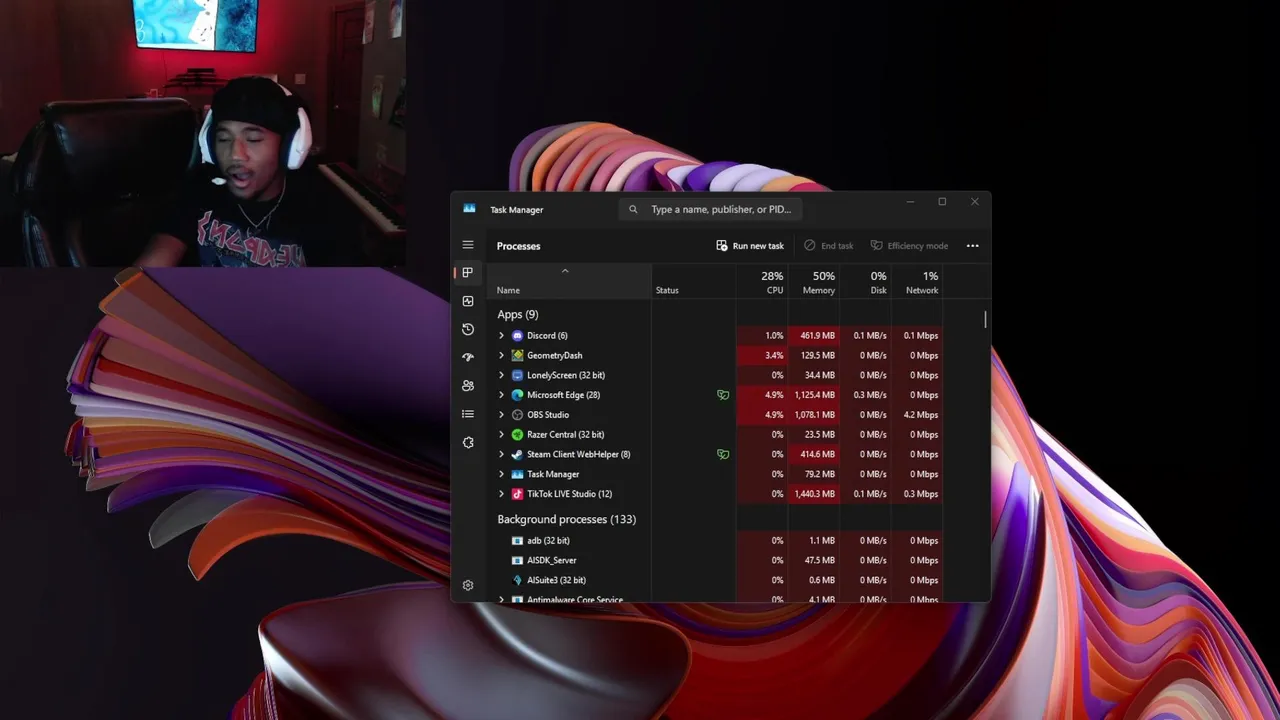Select the adb (32 bit) process row name
Image resolution: width=1280 pixels, height=720 pixels.
(x=548, y=541)
